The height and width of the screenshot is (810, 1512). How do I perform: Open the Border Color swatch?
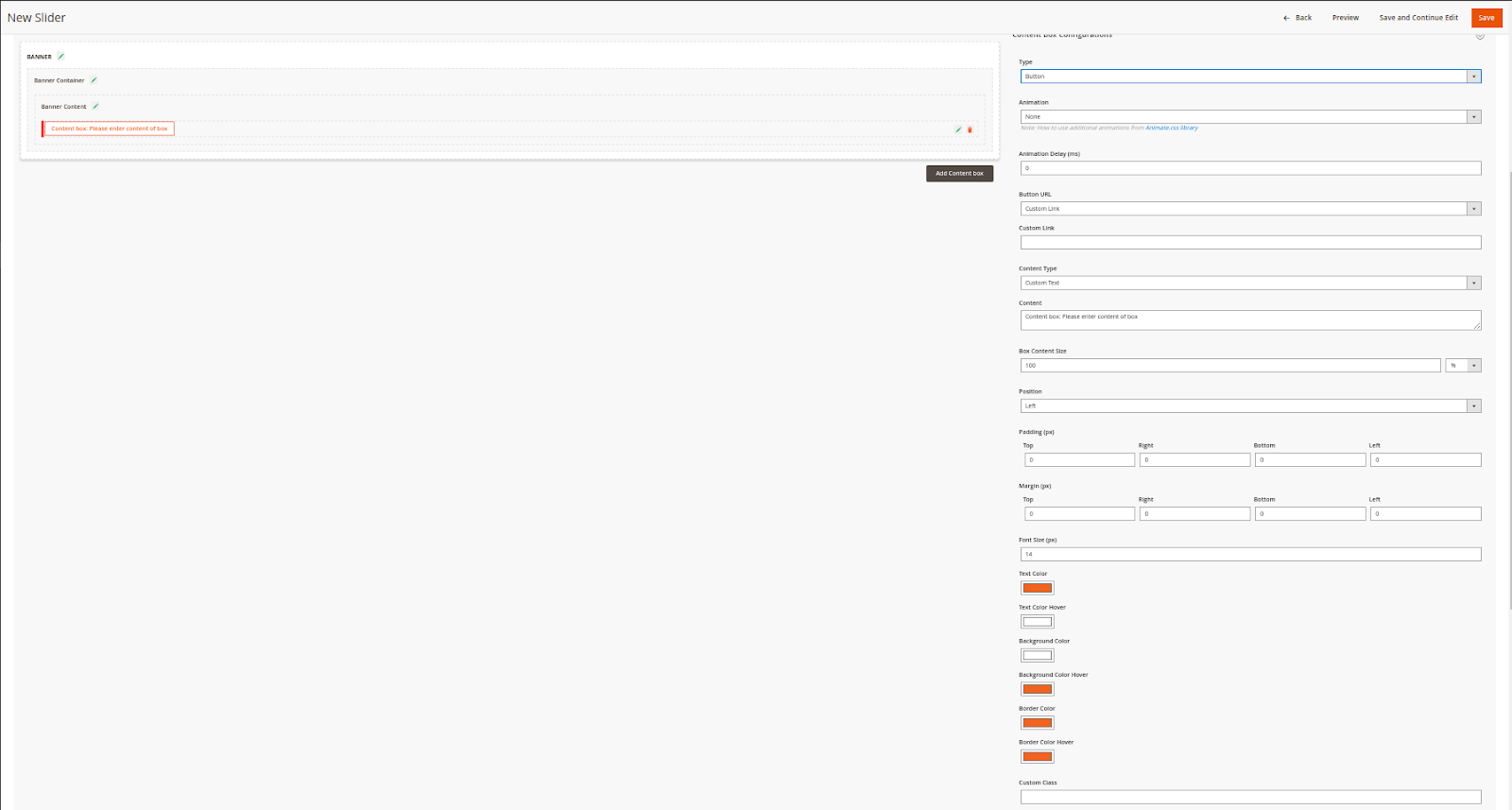click(x=1037, y=723)
